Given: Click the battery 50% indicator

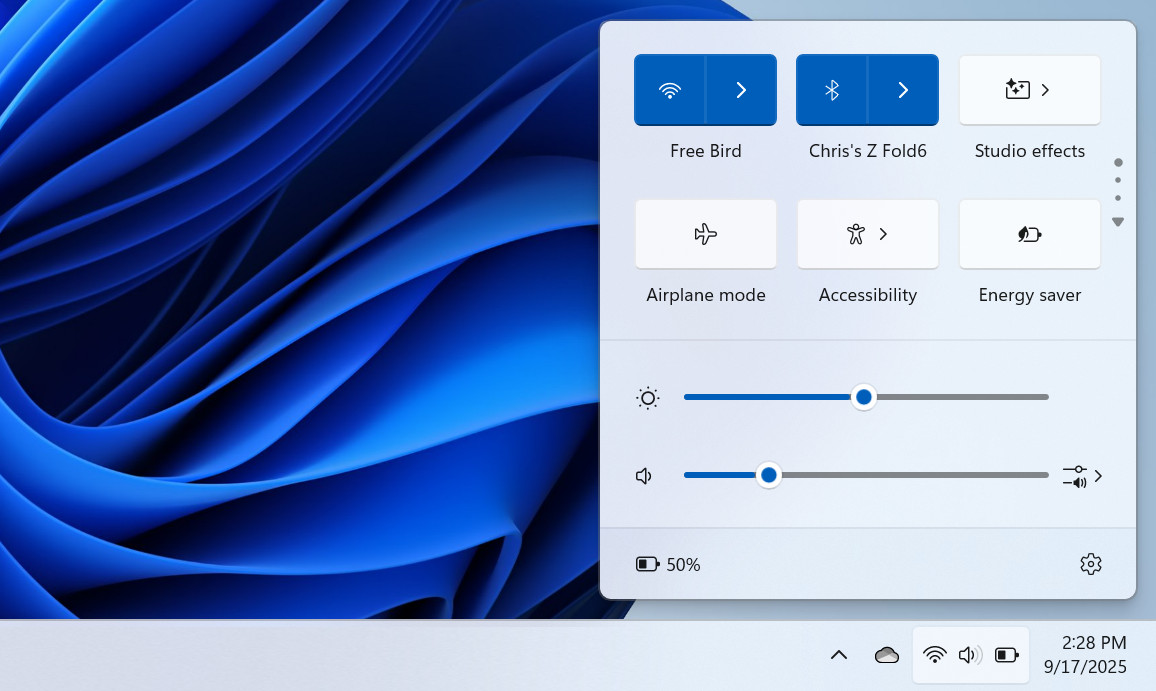Looking at the screenshot, I should tap(668, 564).
